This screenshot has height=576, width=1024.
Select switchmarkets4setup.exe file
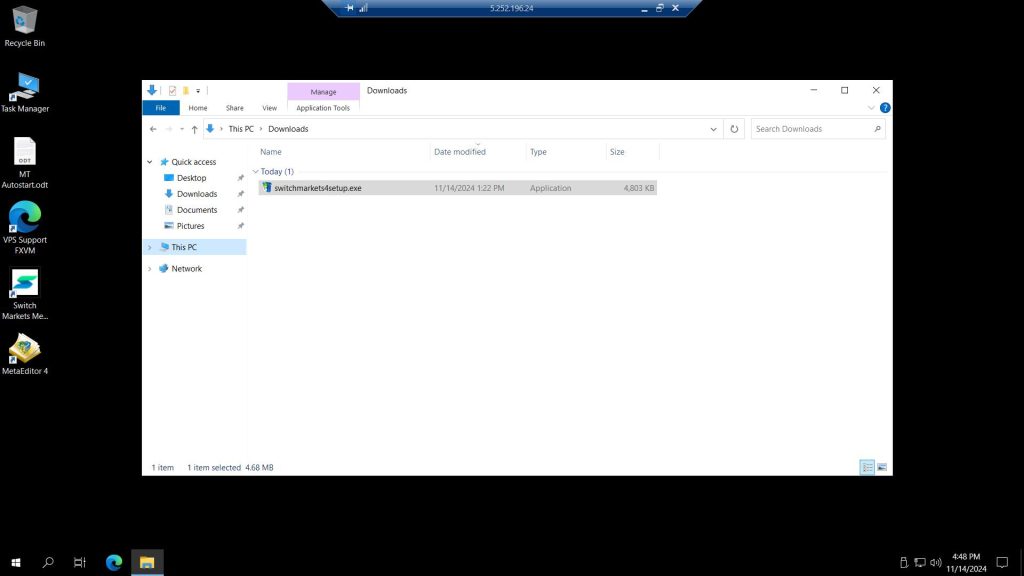click(317, 188)
